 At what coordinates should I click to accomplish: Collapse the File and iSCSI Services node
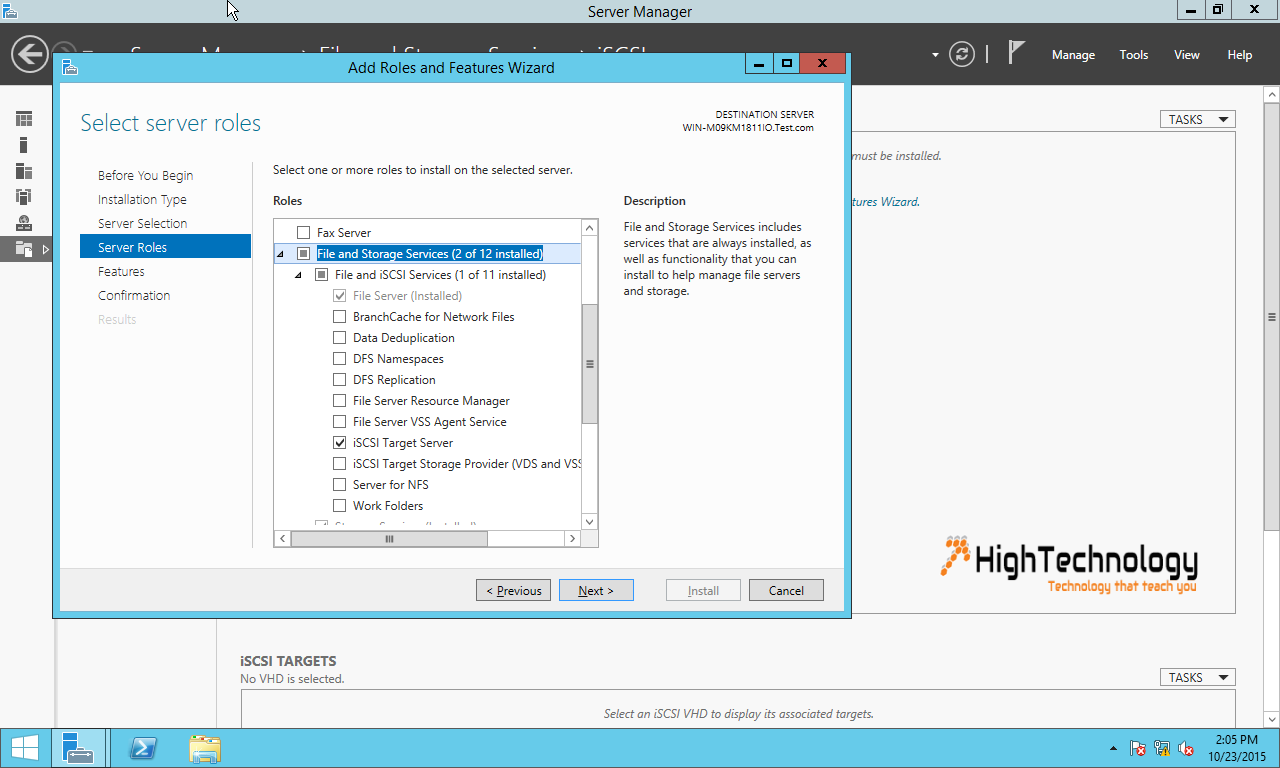299,275
